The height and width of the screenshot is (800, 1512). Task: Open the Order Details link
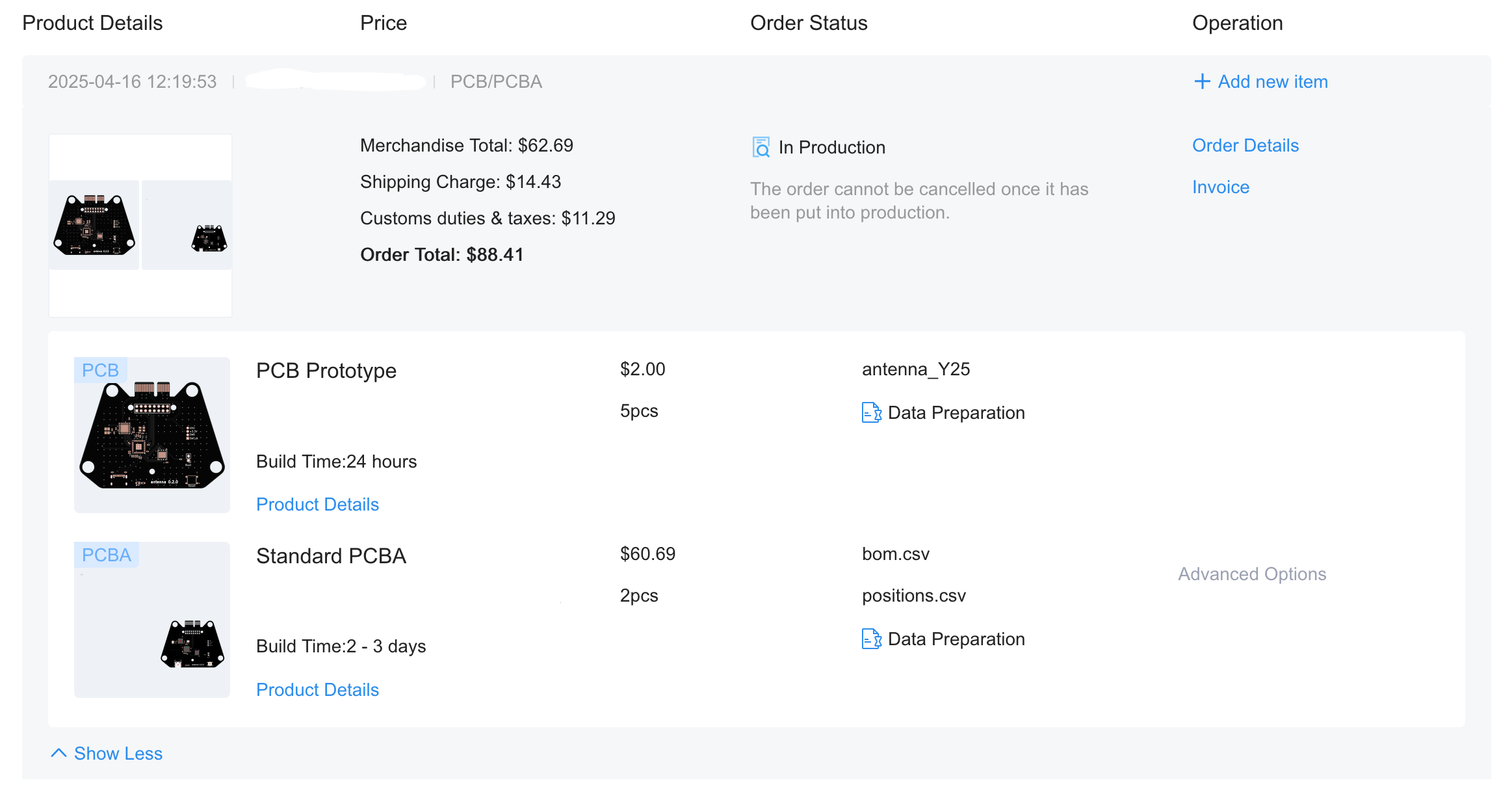1245,146
